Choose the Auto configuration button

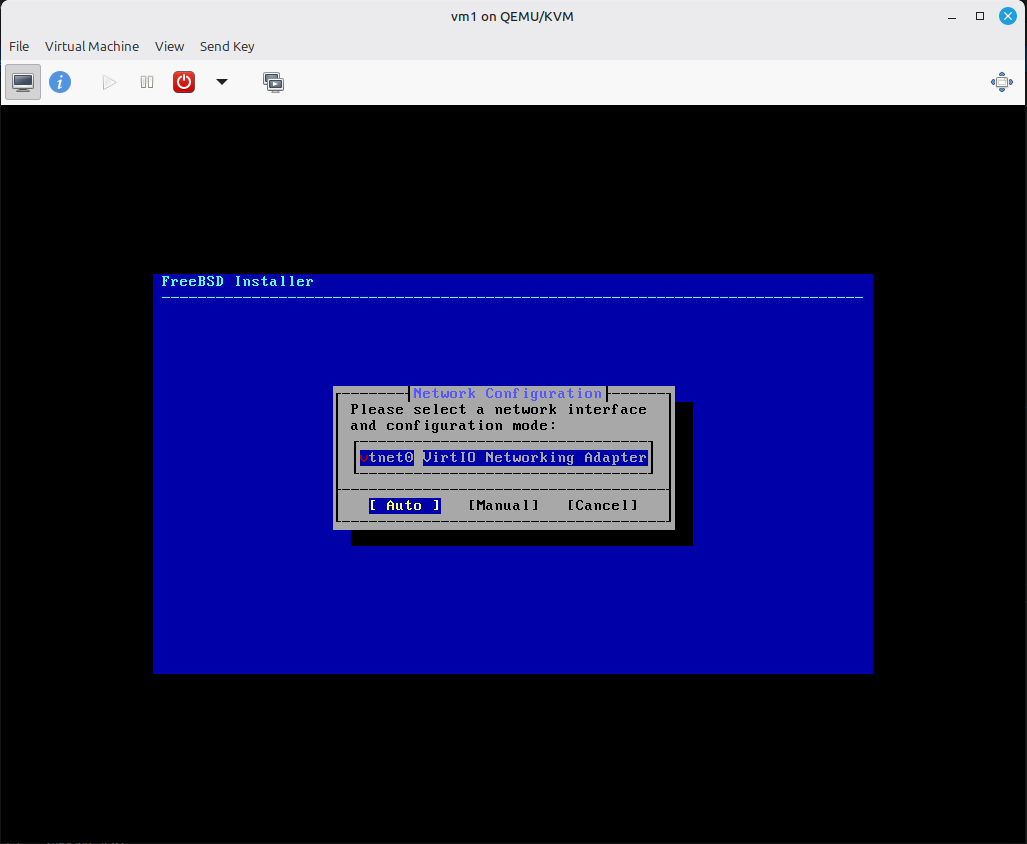pyautogui.click(x=404, y=506)
